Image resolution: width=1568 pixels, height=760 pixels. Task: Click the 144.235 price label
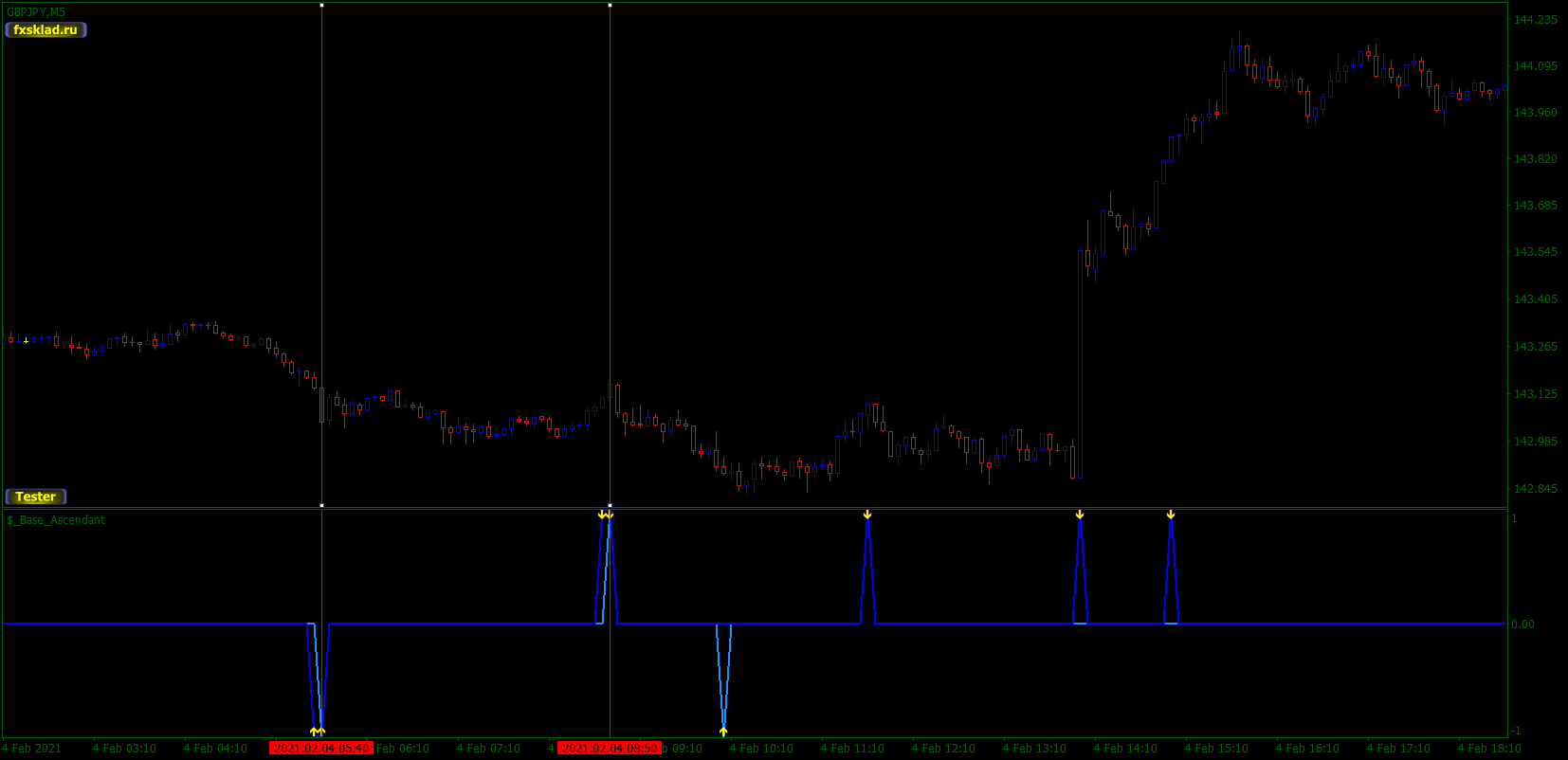click(1536, 20)
